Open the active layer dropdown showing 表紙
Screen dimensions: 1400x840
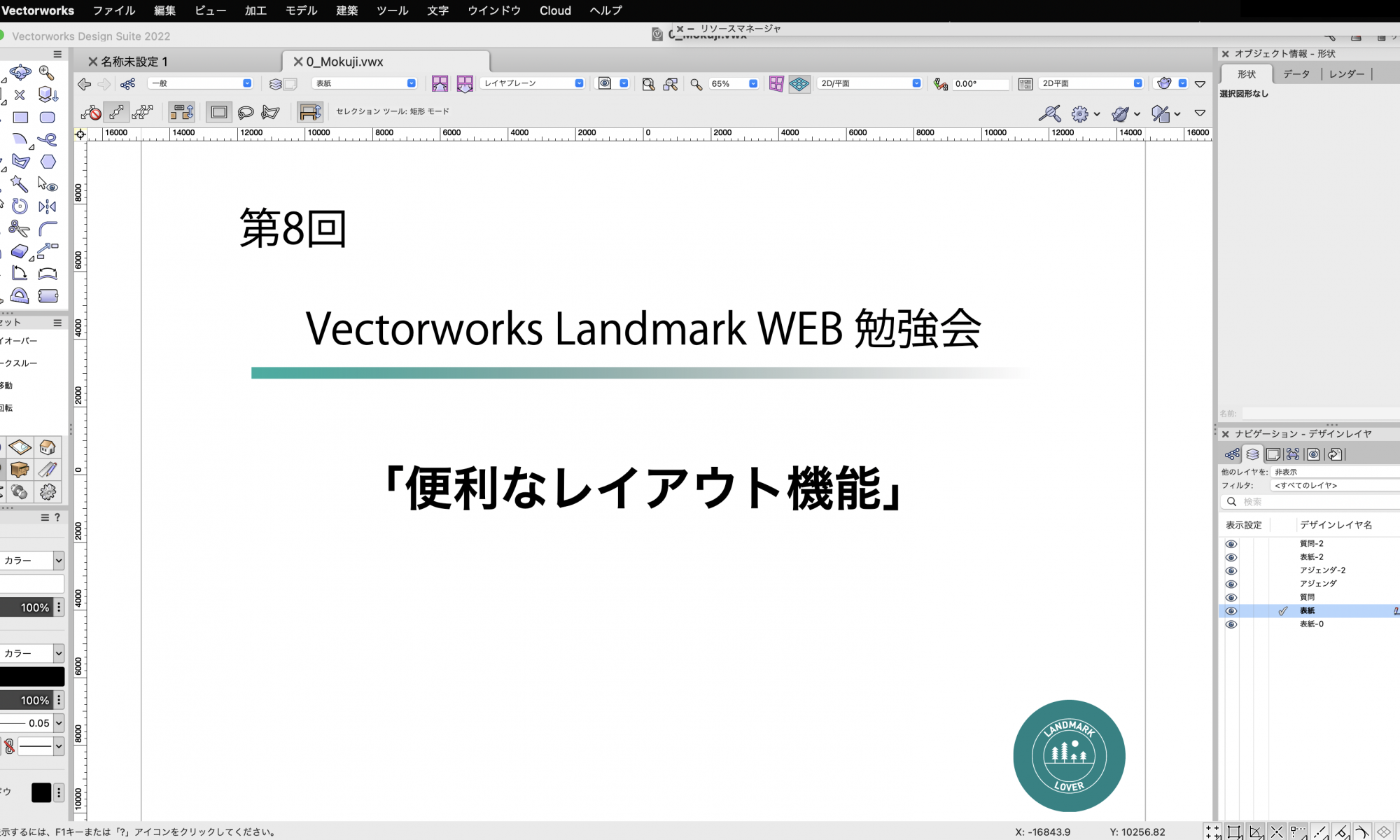[364, 83]
